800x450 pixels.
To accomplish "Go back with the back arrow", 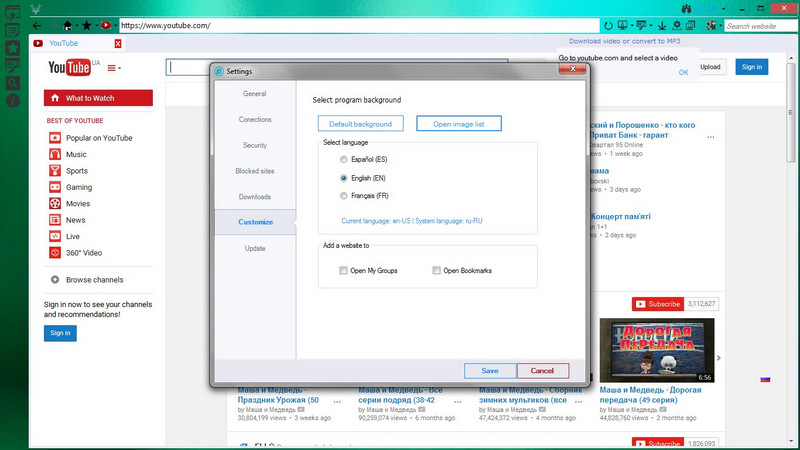I will (x=37, y=26).
